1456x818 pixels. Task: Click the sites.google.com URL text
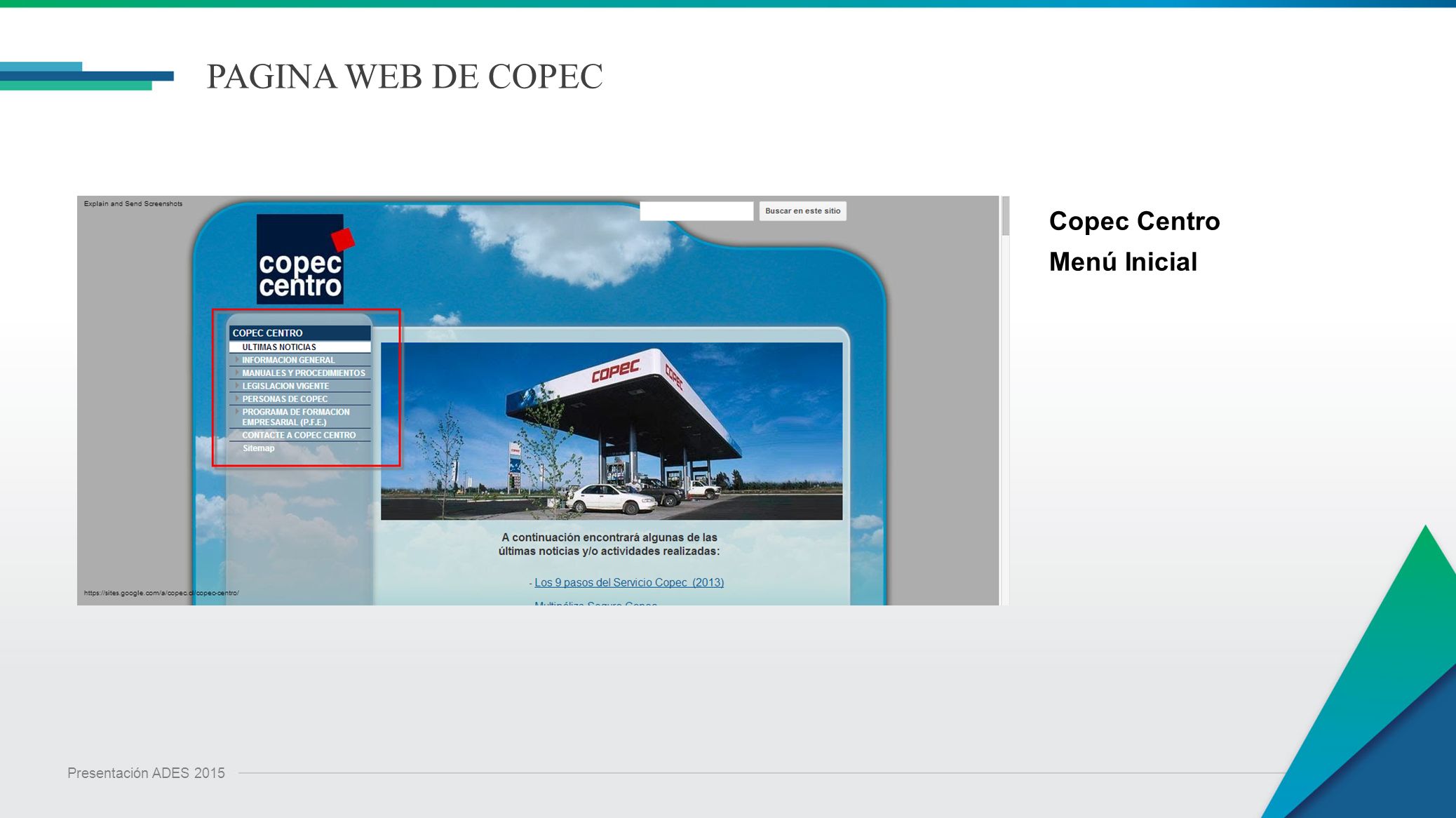click(161, 593)
